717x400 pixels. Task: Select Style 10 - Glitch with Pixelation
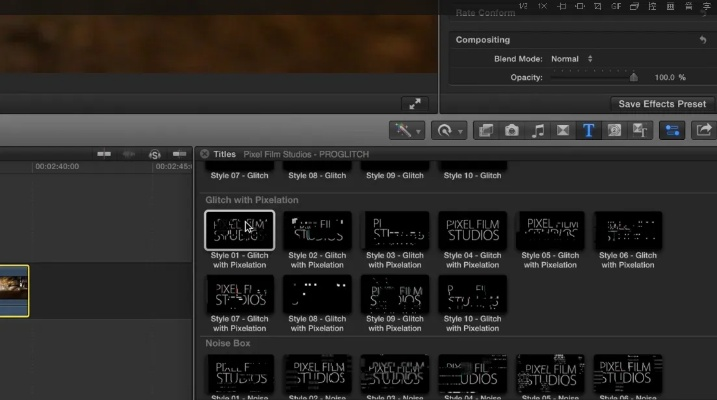tap(472, 294)
